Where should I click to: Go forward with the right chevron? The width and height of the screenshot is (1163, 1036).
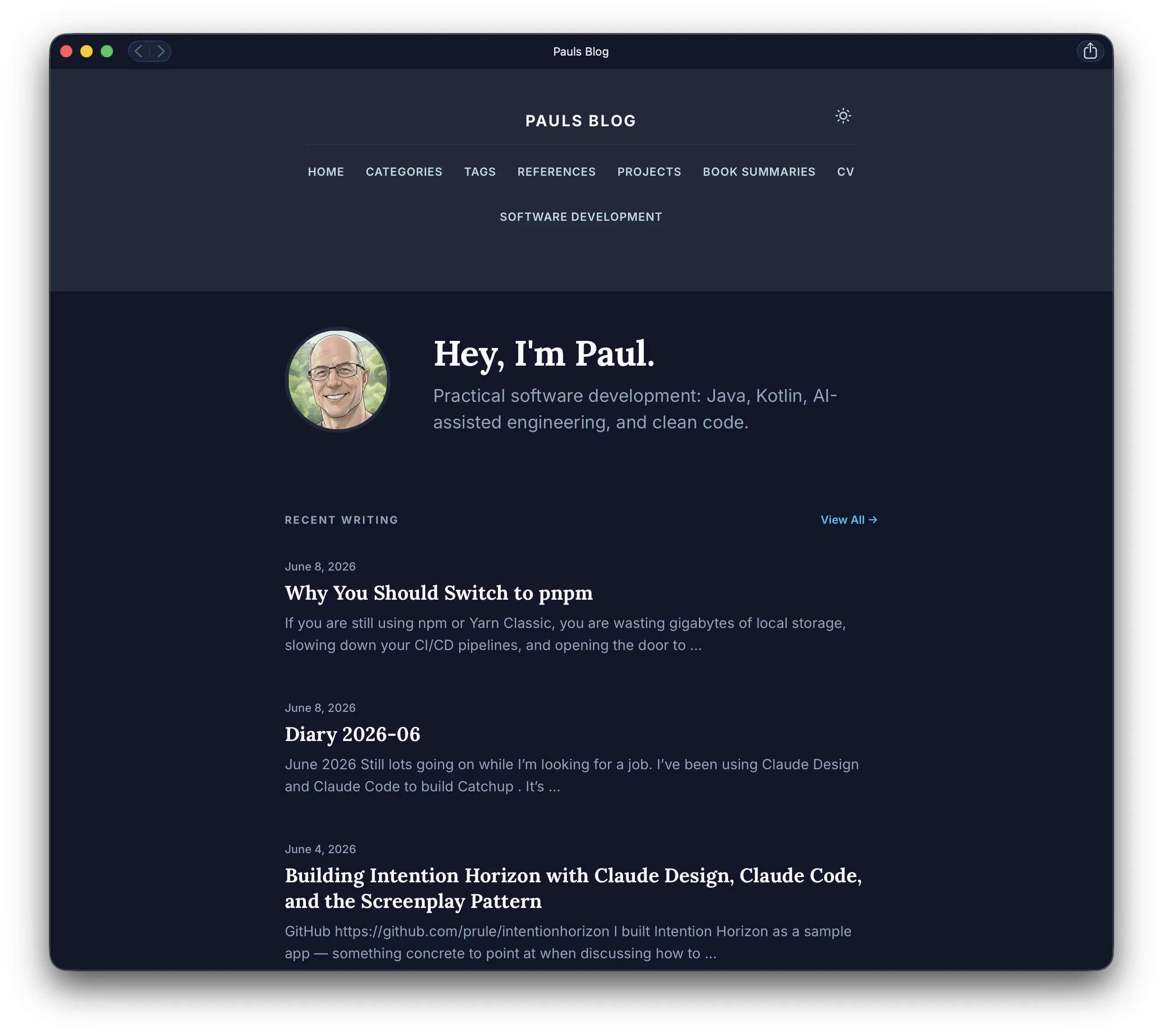161,51
